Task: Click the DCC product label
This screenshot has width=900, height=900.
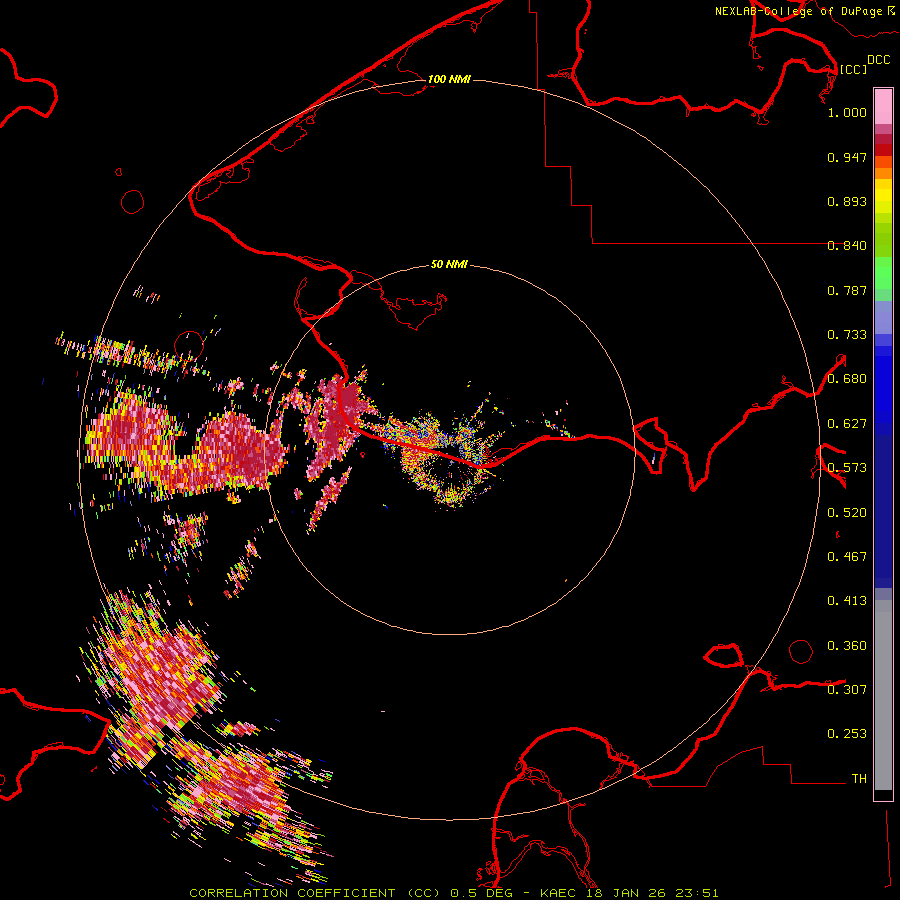Action: 878,60
